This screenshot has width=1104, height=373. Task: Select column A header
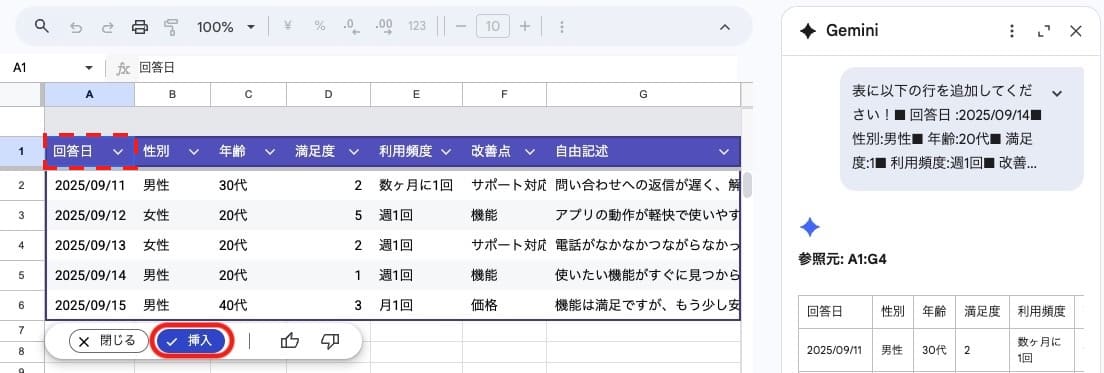(89, 94)
